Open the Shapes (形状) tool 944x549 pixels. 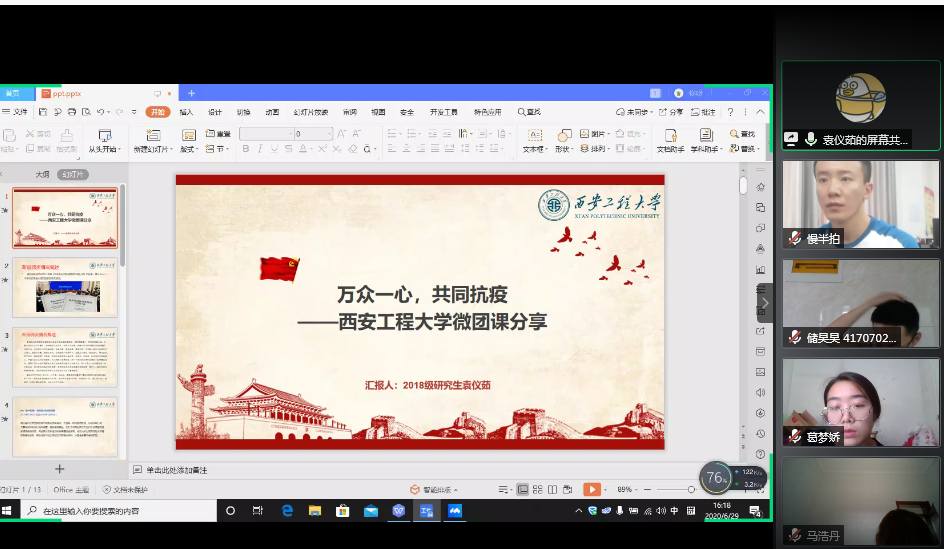[565, 137]
